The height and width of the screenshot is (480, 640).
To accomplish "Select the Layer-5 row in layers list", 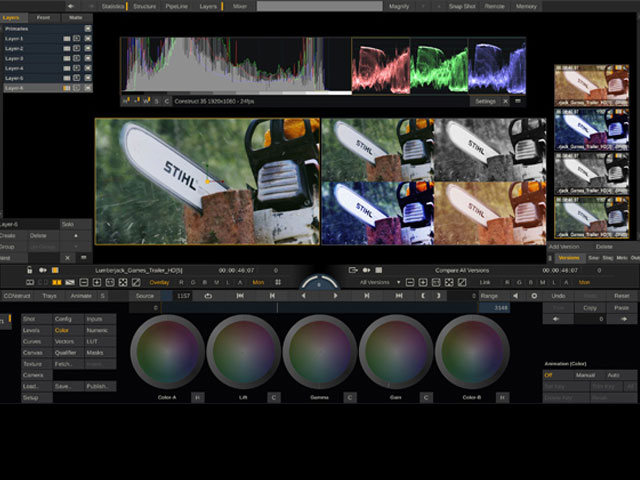I will (48, 78).
